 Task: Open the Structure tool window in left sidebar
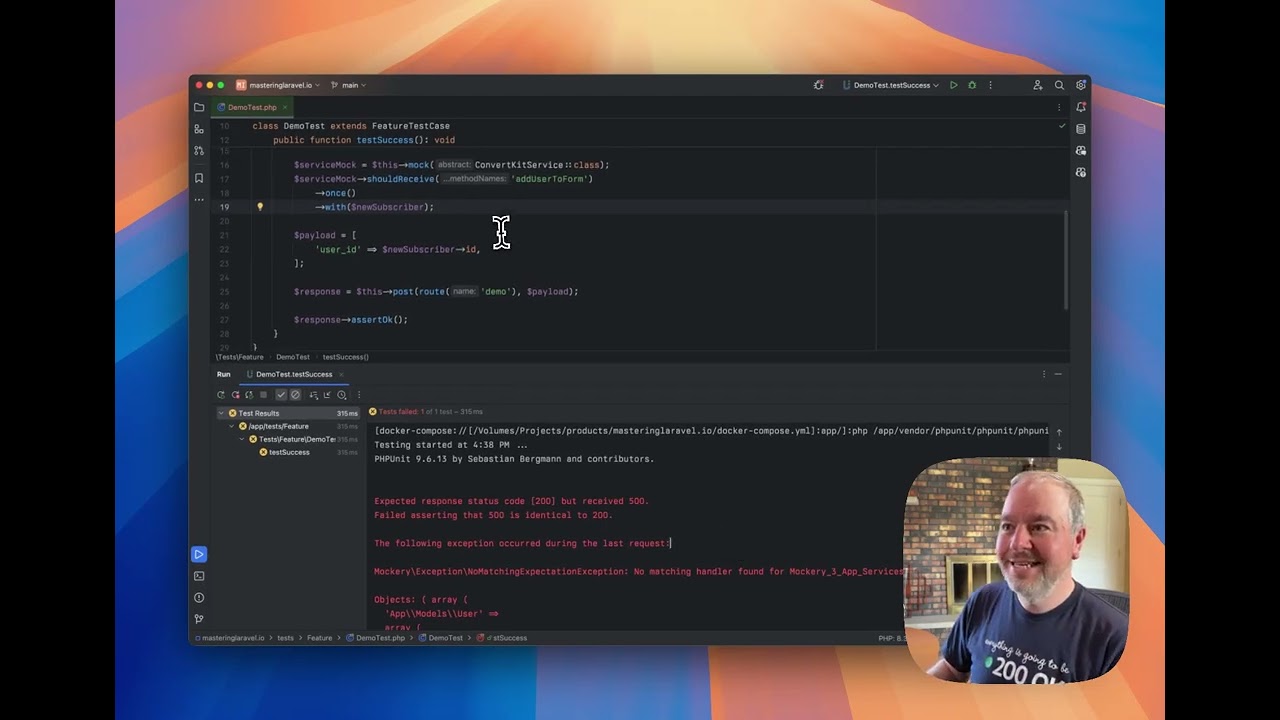[199, 129]
